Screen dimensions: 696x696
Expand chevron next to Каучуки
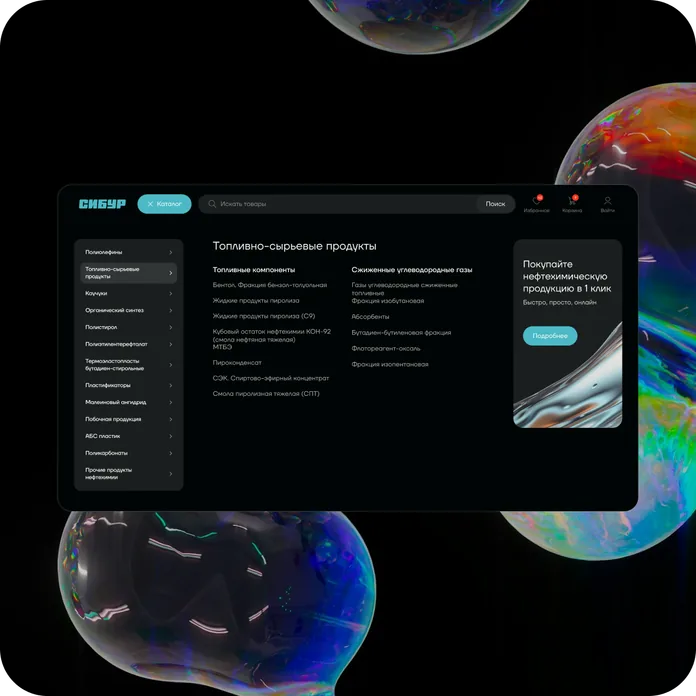pyautogui.click(x=170, y=293)
